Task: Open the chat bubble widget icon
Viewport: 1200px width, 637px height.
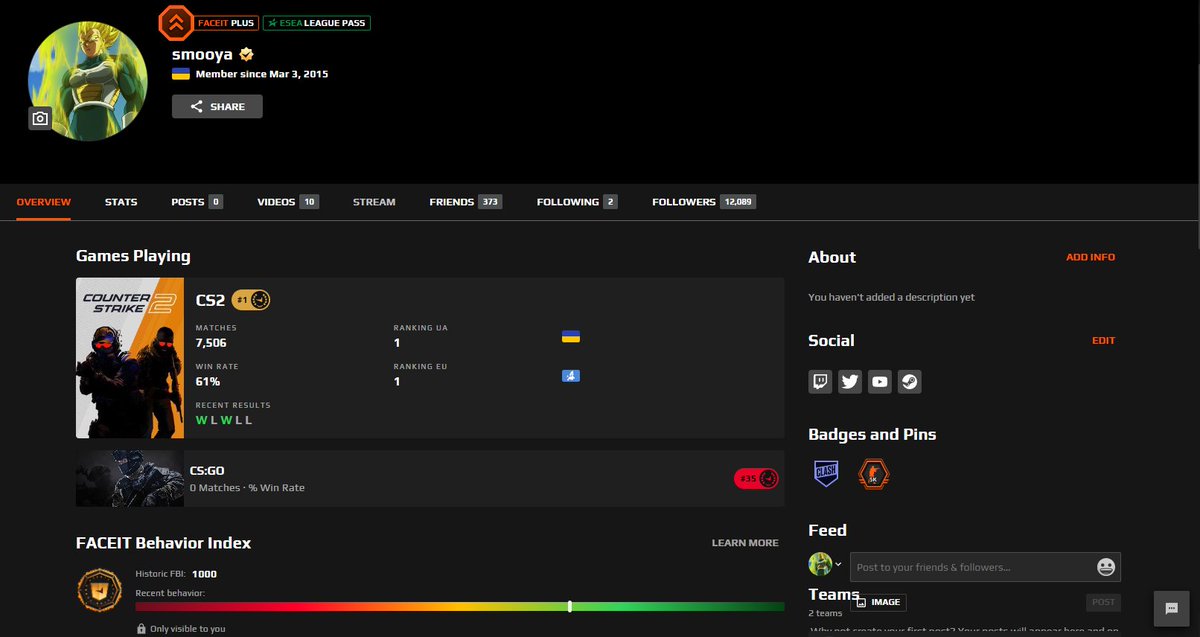Action: coord(1171,608)
